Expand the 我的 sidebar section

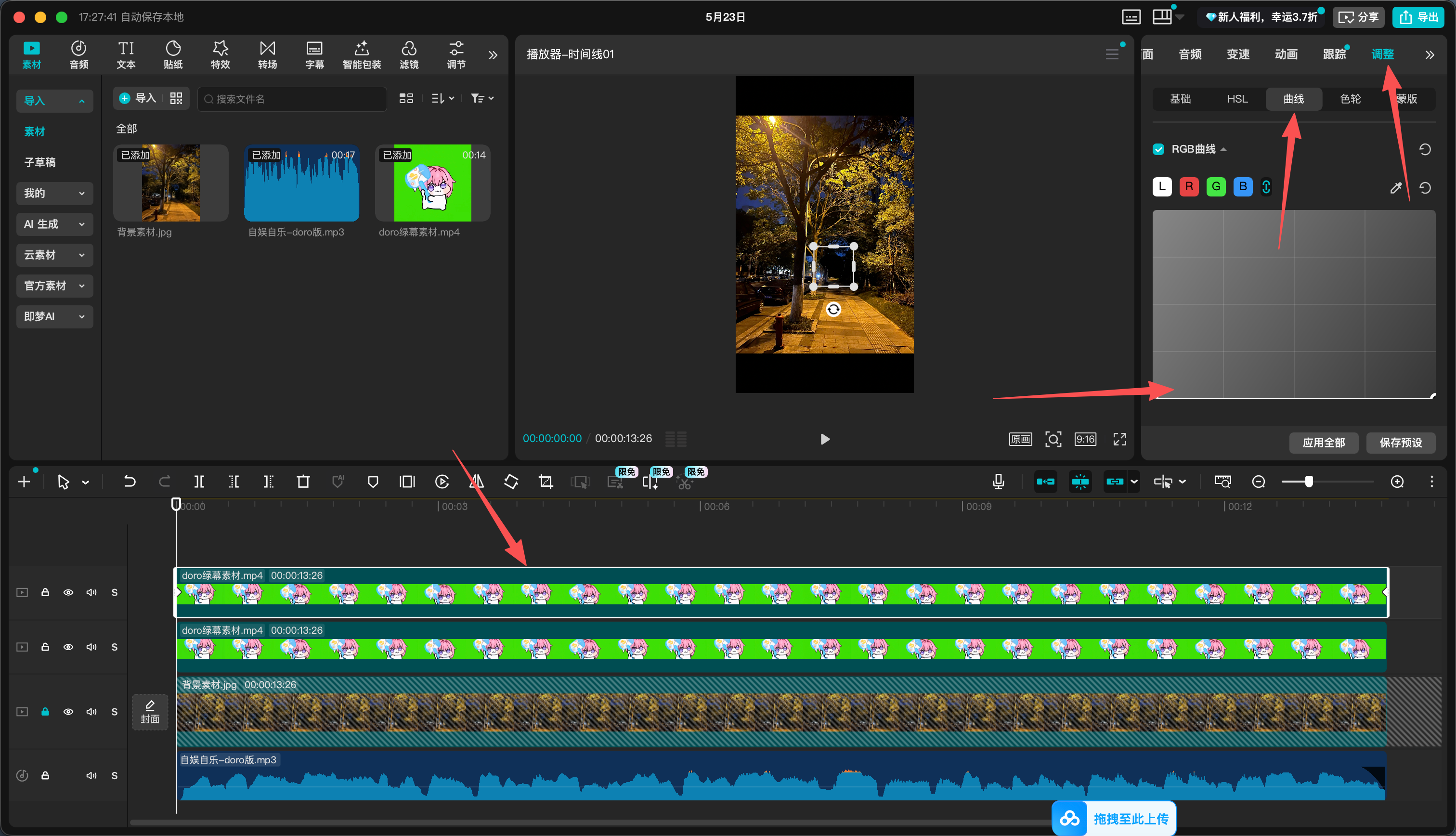(x=54, y=194)
